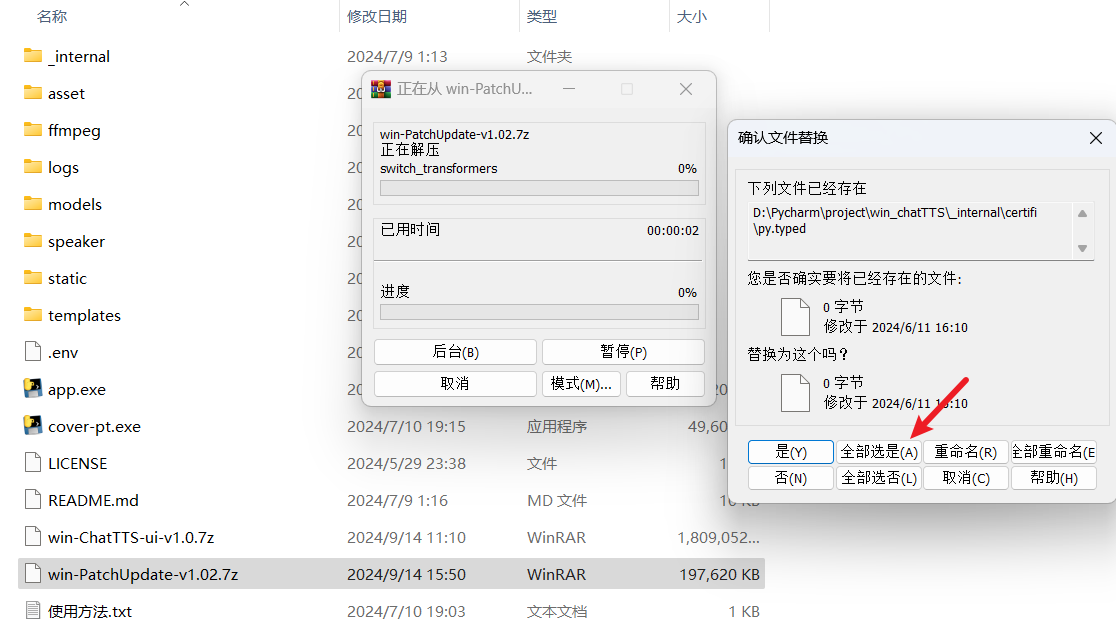
Task: Click the win-ChatTTS-ui-v1.0.7z archive icon
Action: point(33,536)
